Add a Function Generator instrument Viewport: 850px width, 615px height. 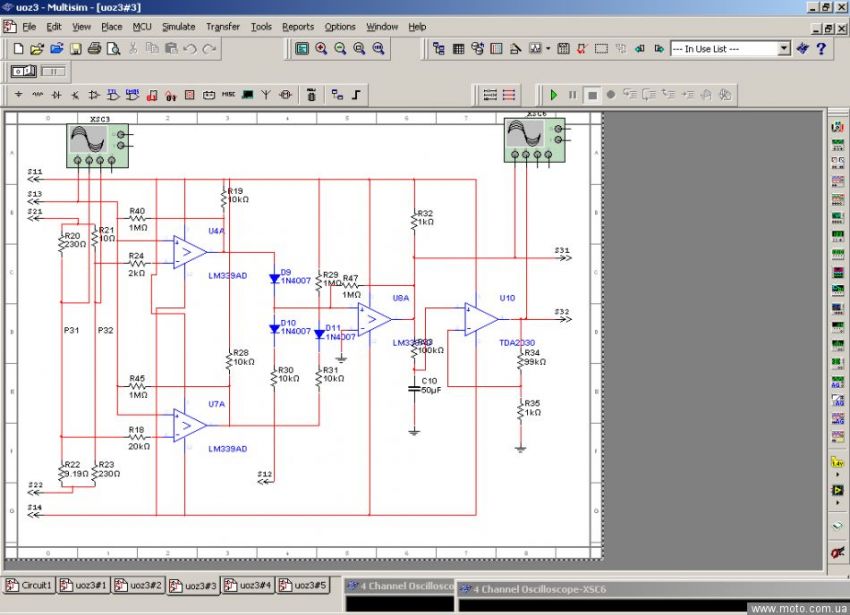tap(838, 145)
